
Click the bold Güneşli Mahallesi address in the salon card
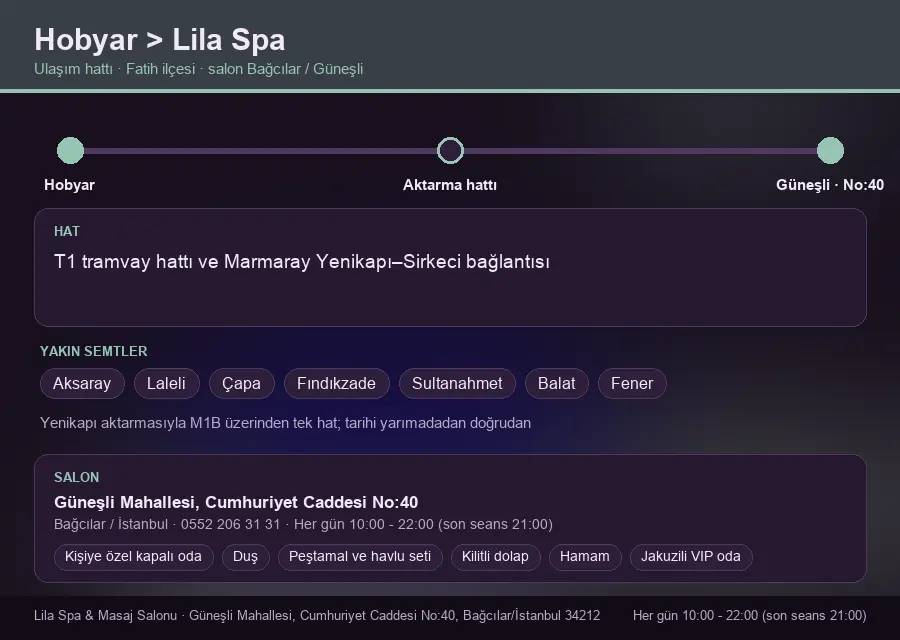236,502
